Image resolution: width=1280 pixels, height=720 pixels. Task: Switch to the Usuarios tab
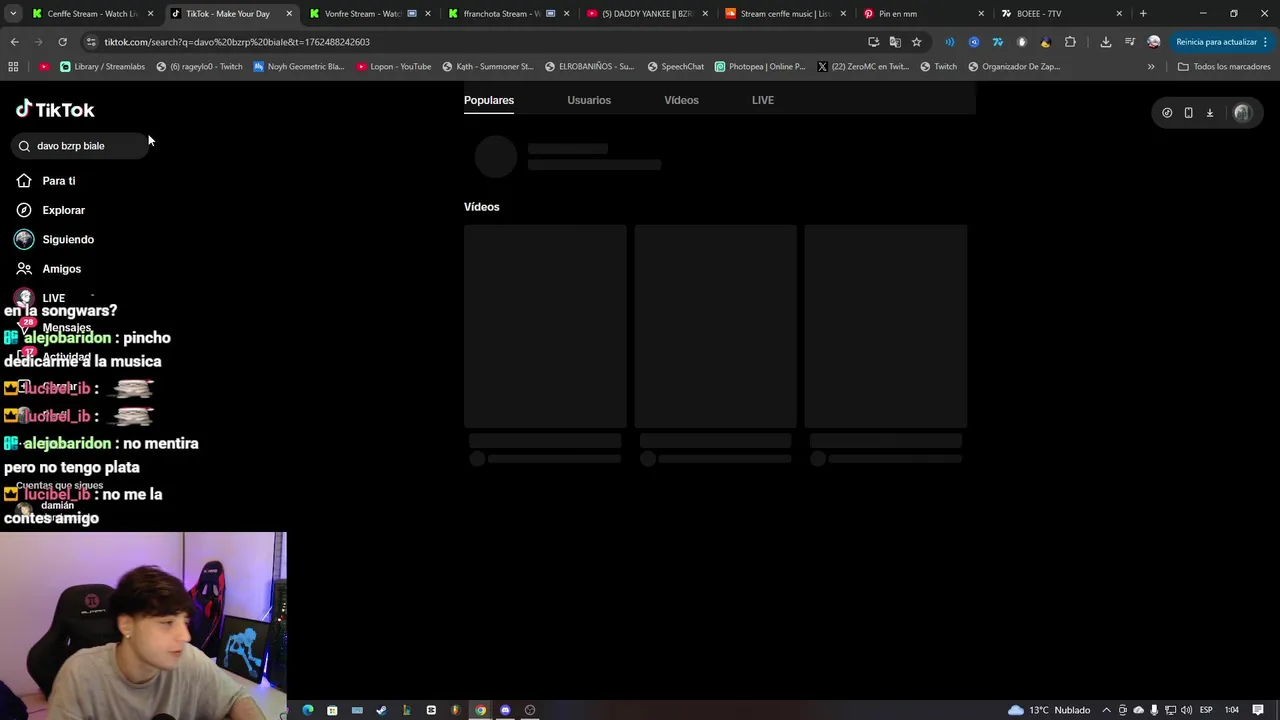(589, 100)
